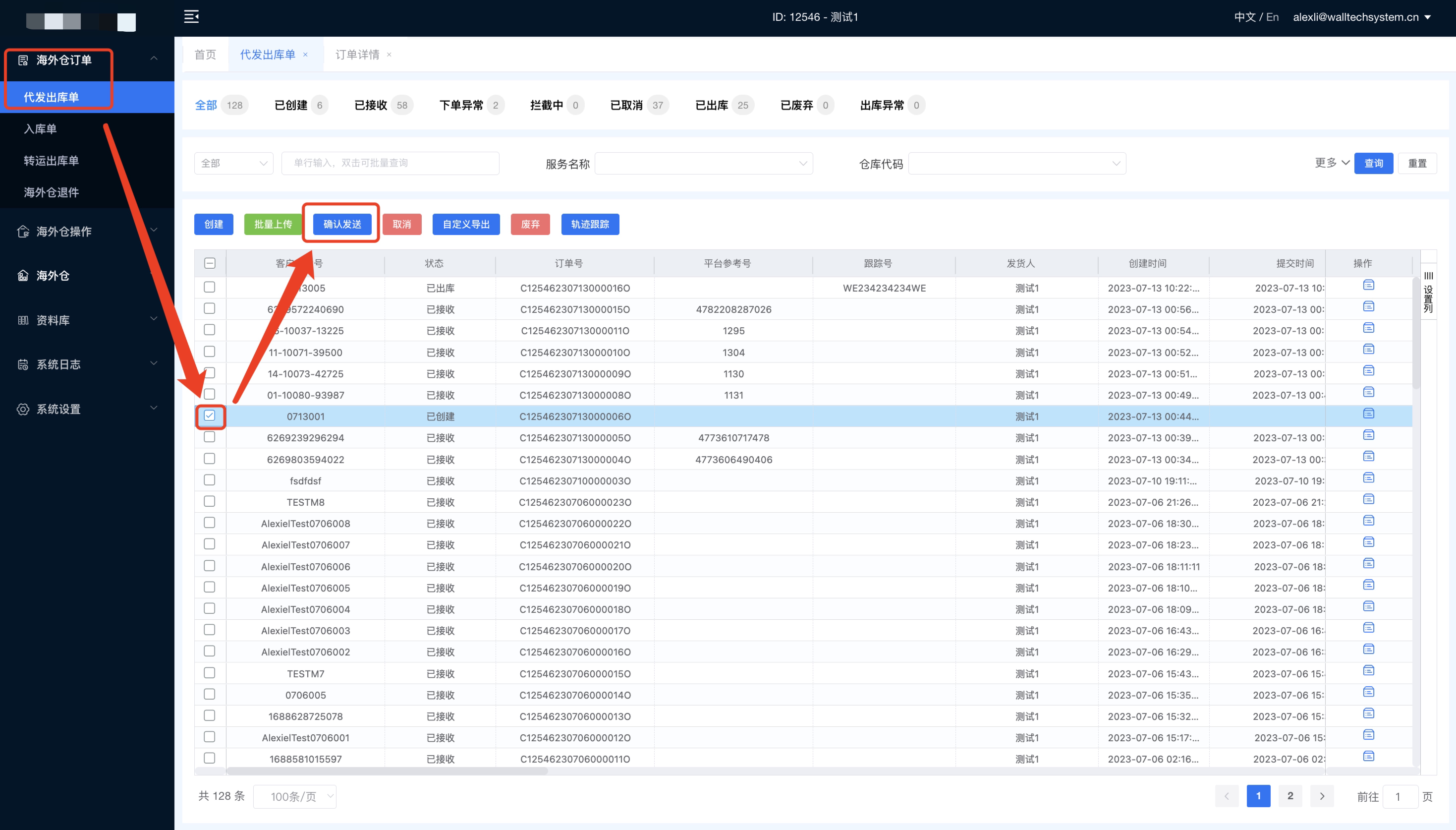Viewport: 1456px width, 830px height.
Task: Click the 批量上传 button
Action: click(x=273, y=224)
